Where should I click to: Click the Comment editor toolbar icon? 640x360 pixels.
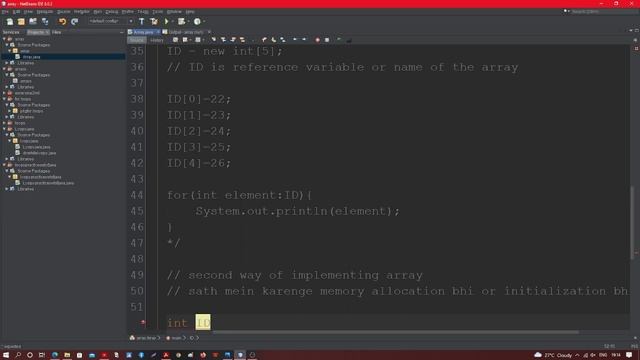[339, 40]
